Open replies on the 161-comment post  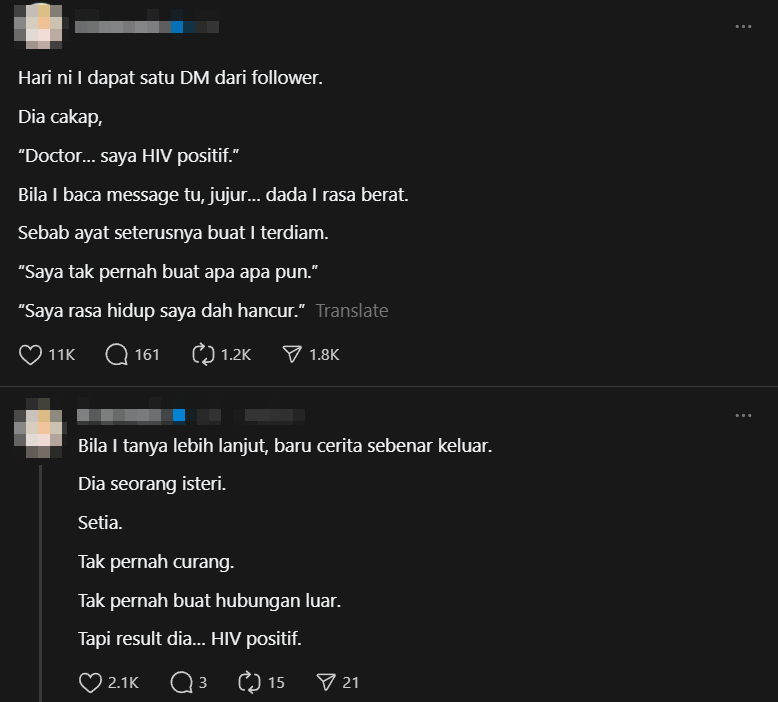pyautogui.click(x=117, y=354)
